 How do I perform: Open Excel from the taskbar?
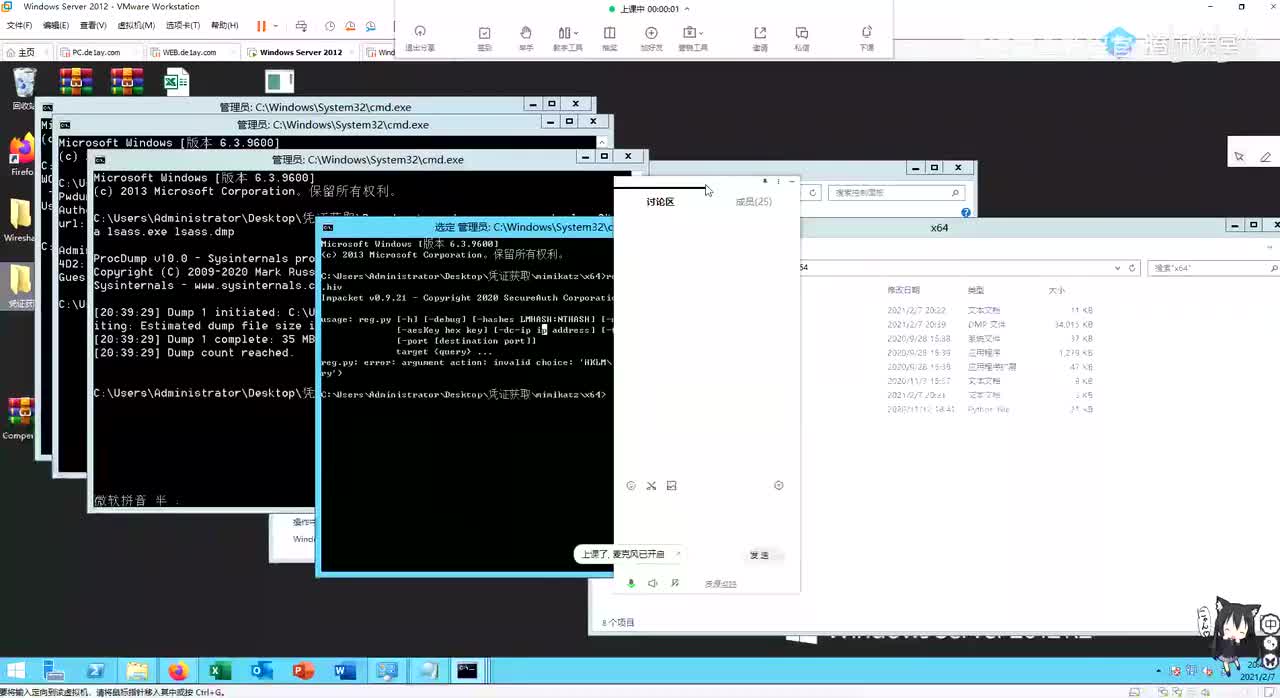coord(219,671)
